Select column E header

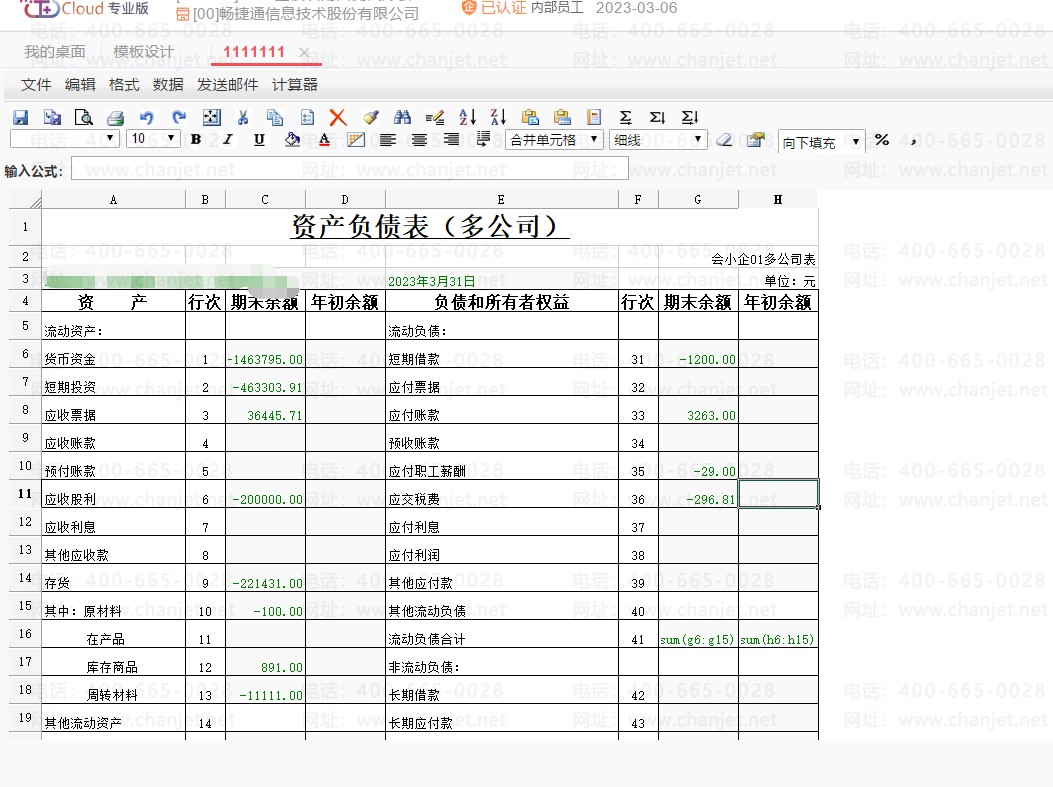point(502,199)
